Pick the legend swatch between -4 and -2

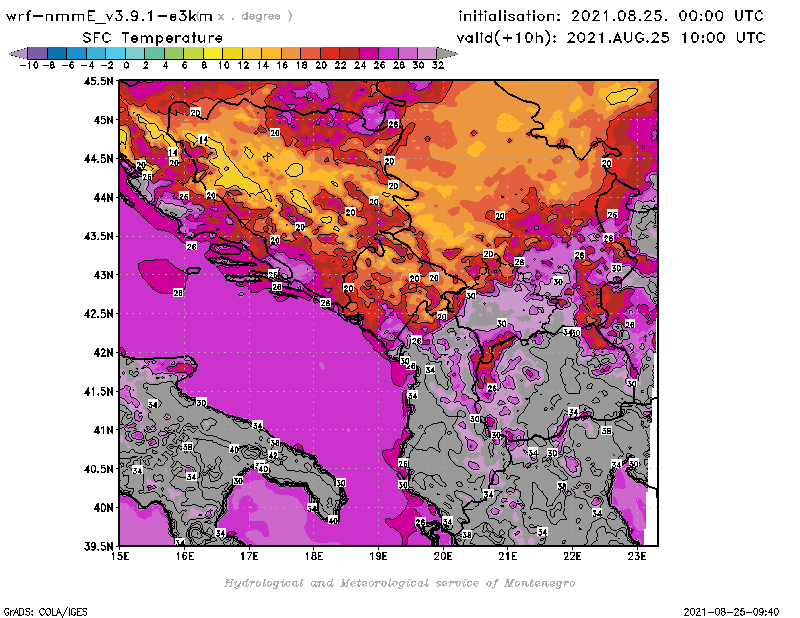(x=96, y=53)
